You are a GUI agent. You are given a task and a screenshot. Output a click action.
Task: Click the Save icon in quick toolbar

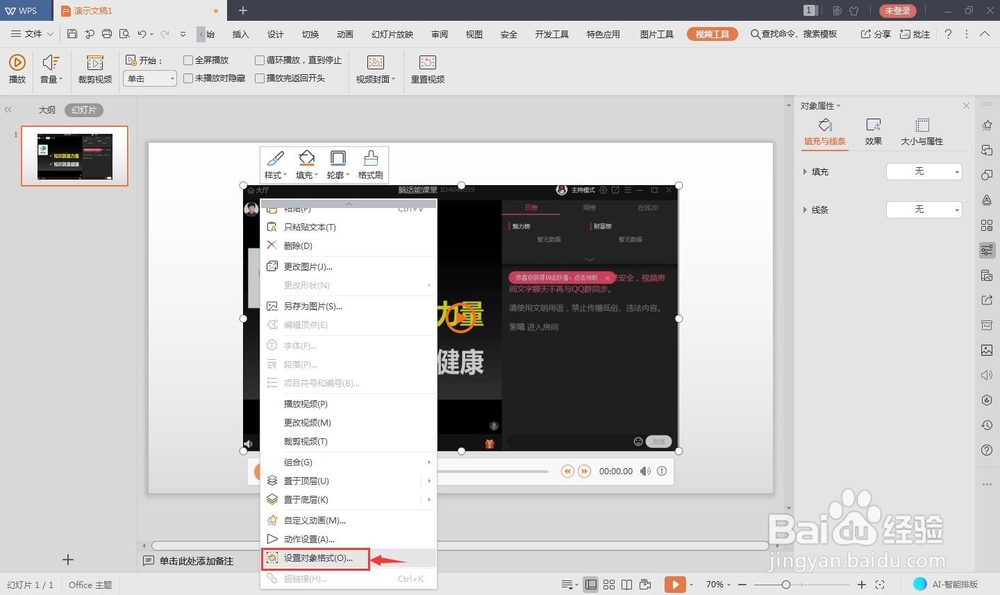tap(72, 34)
